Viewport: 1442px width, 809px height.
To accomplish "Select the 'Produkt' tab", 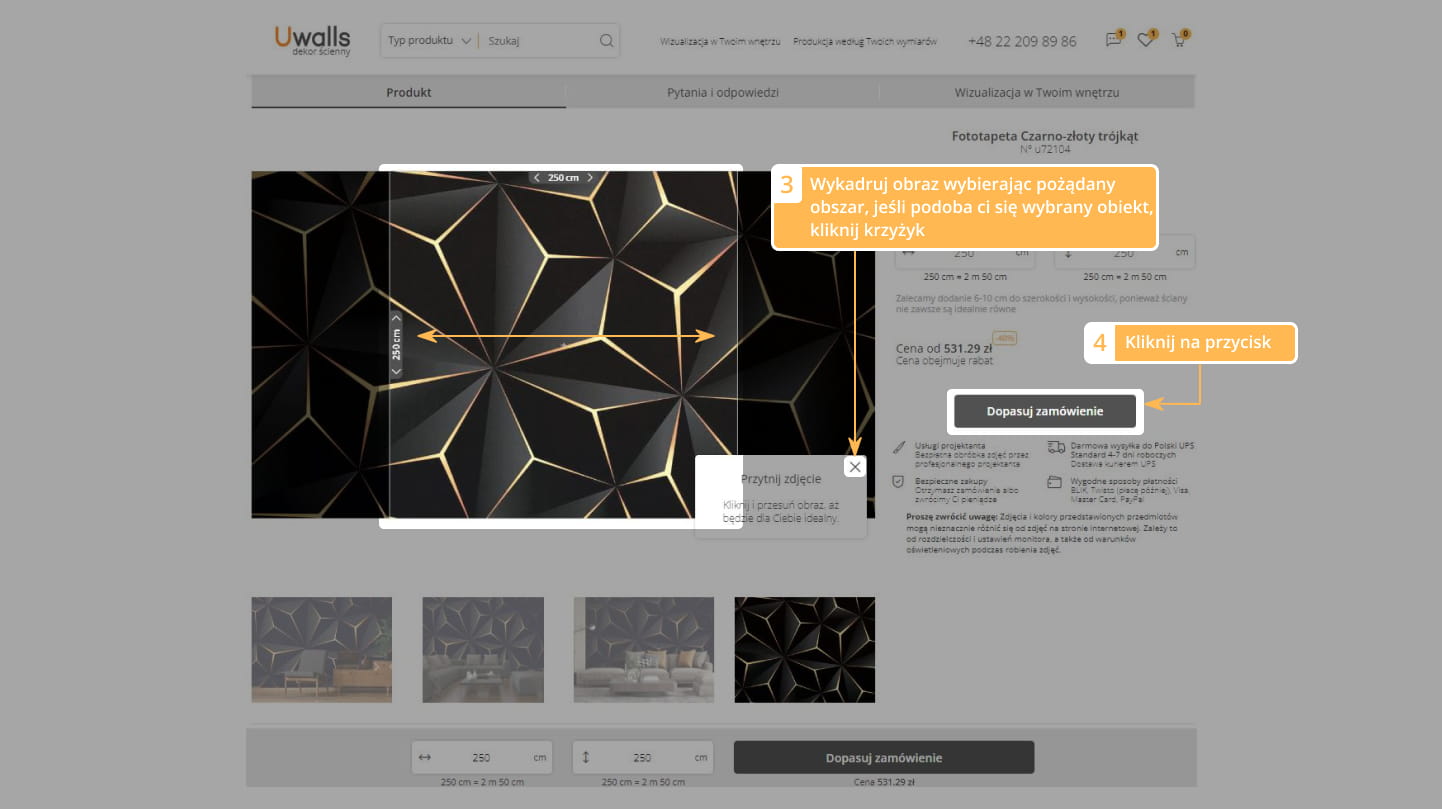I will (x=408, y=92).
